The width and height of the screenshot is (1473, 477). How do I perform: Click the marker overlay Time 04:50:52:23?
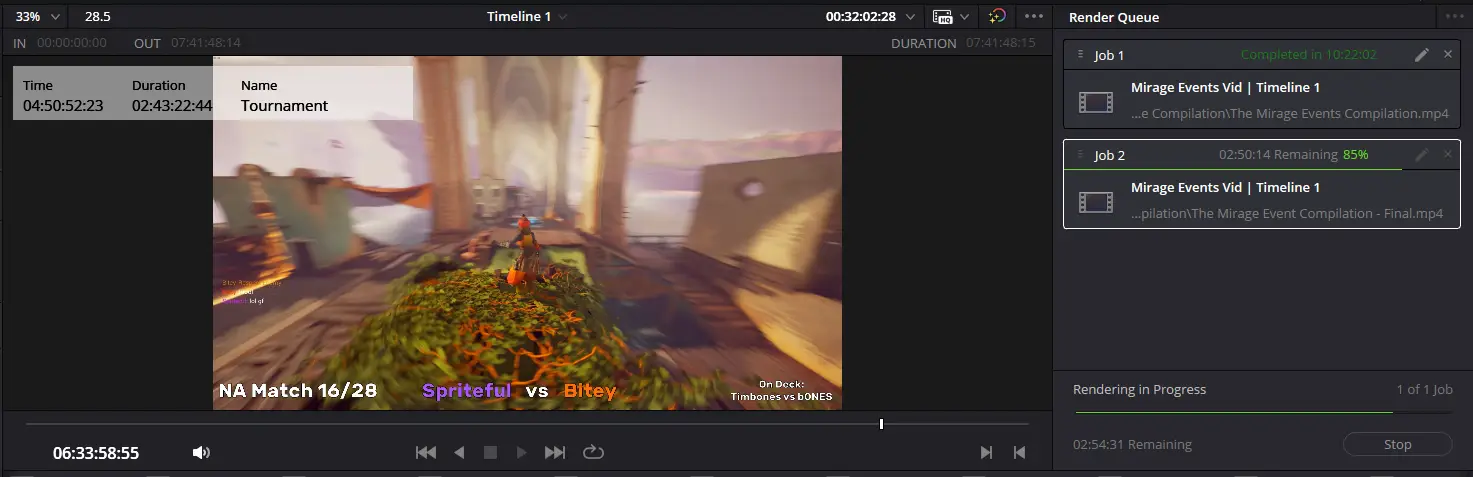(x=63, y=105)
